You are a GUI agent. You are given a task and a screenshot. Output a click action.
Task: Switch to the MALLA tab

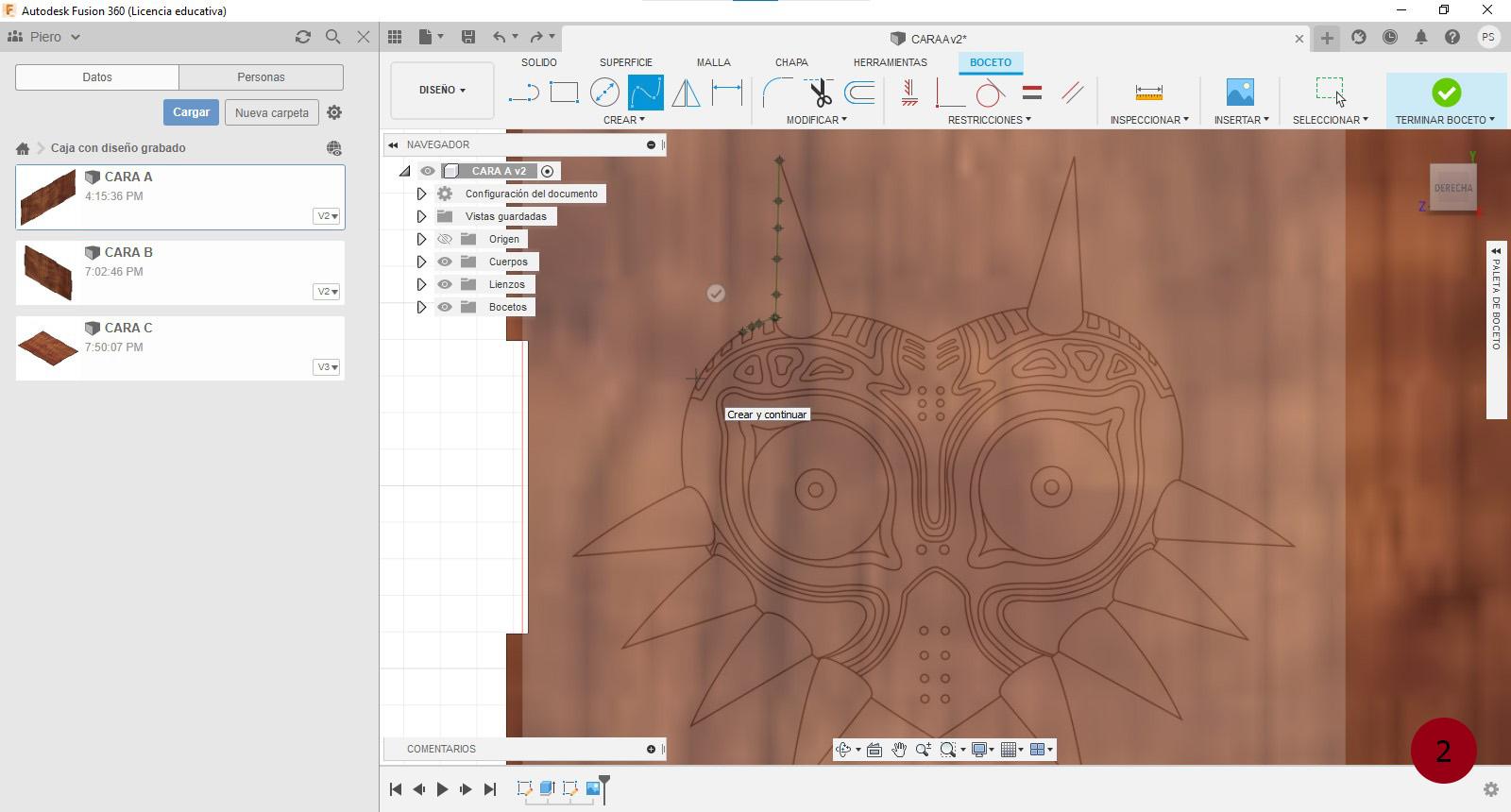pyautogui.click(x=713, y=62)
